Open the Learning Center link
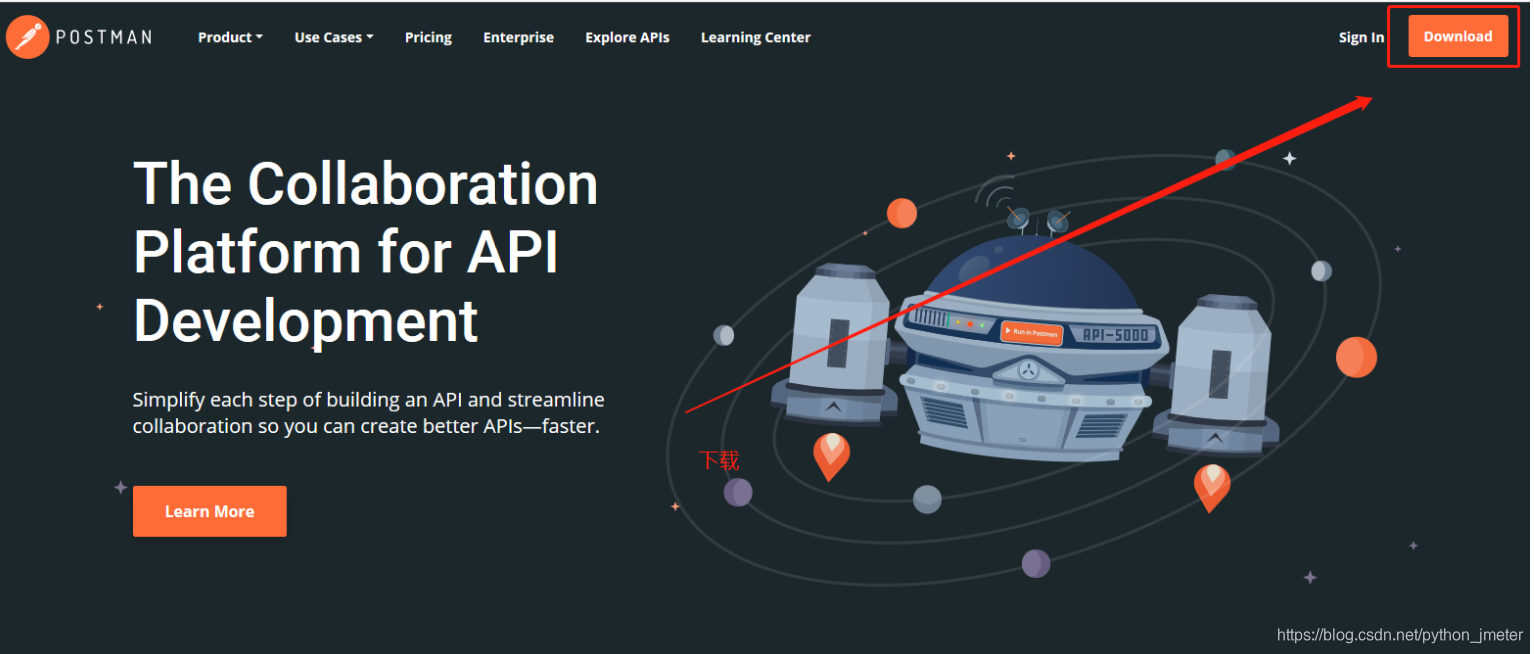 [x=755, y=37]
